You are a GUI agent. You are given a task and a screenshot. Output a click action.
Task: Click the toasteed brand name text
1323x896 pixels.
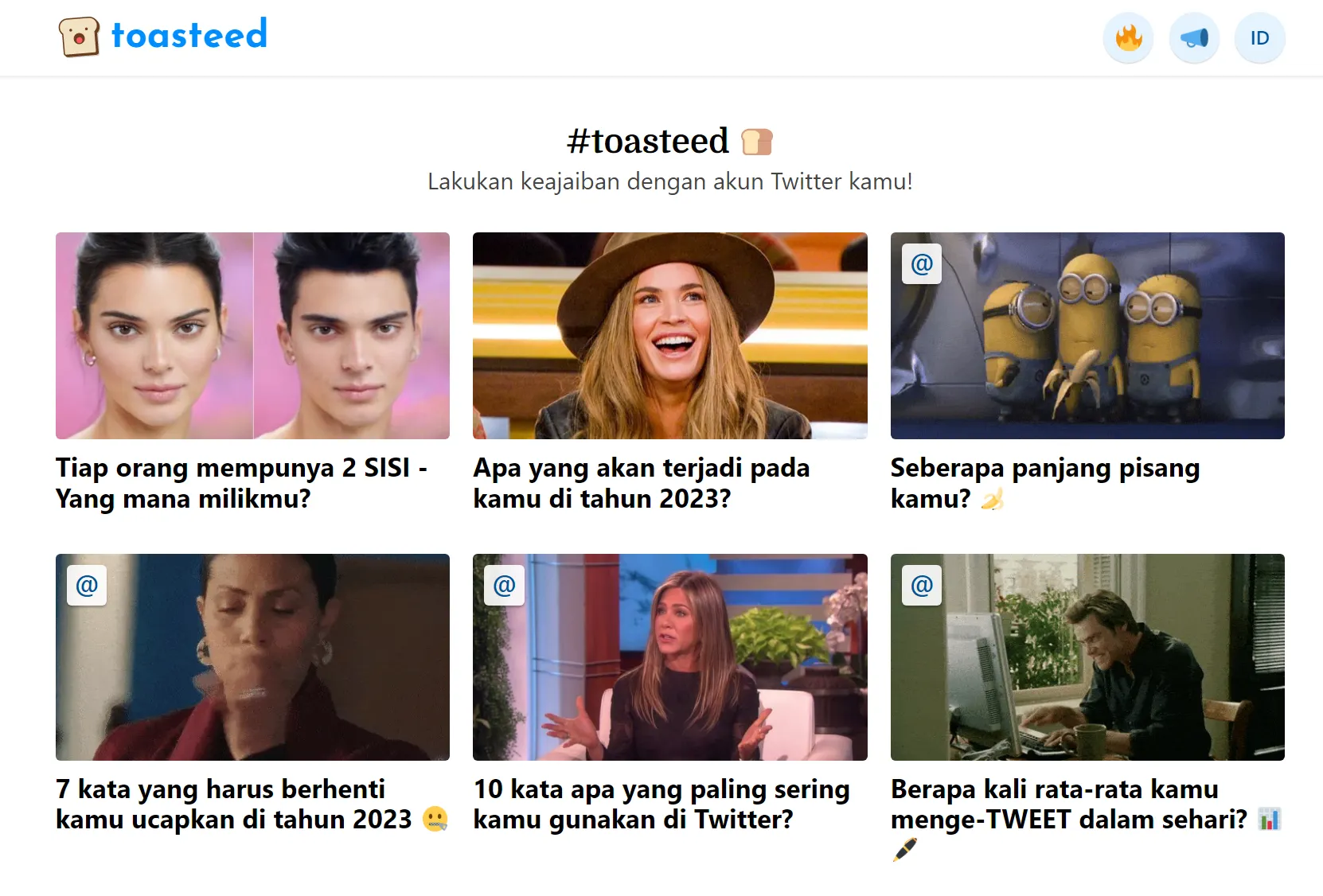pyautogui.click(x=189, y=35)
